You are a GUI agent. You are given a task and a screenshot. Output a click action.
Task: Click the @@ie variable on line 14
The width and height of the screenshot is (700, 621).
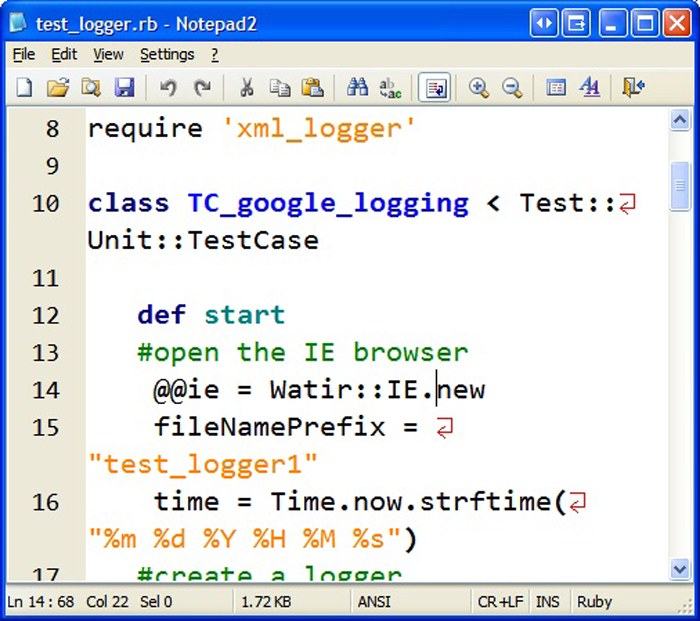click(x=186, y=390)
